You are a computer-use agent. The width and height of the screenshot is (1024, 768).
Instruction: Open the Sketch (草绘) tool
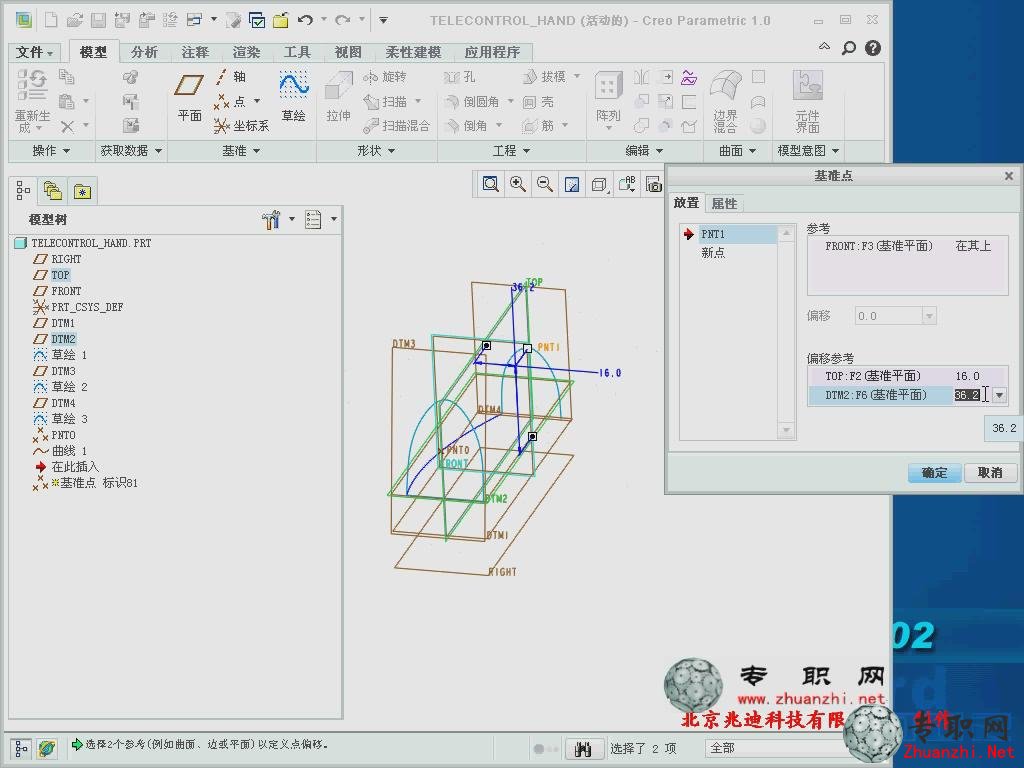(x=294, y=97)
